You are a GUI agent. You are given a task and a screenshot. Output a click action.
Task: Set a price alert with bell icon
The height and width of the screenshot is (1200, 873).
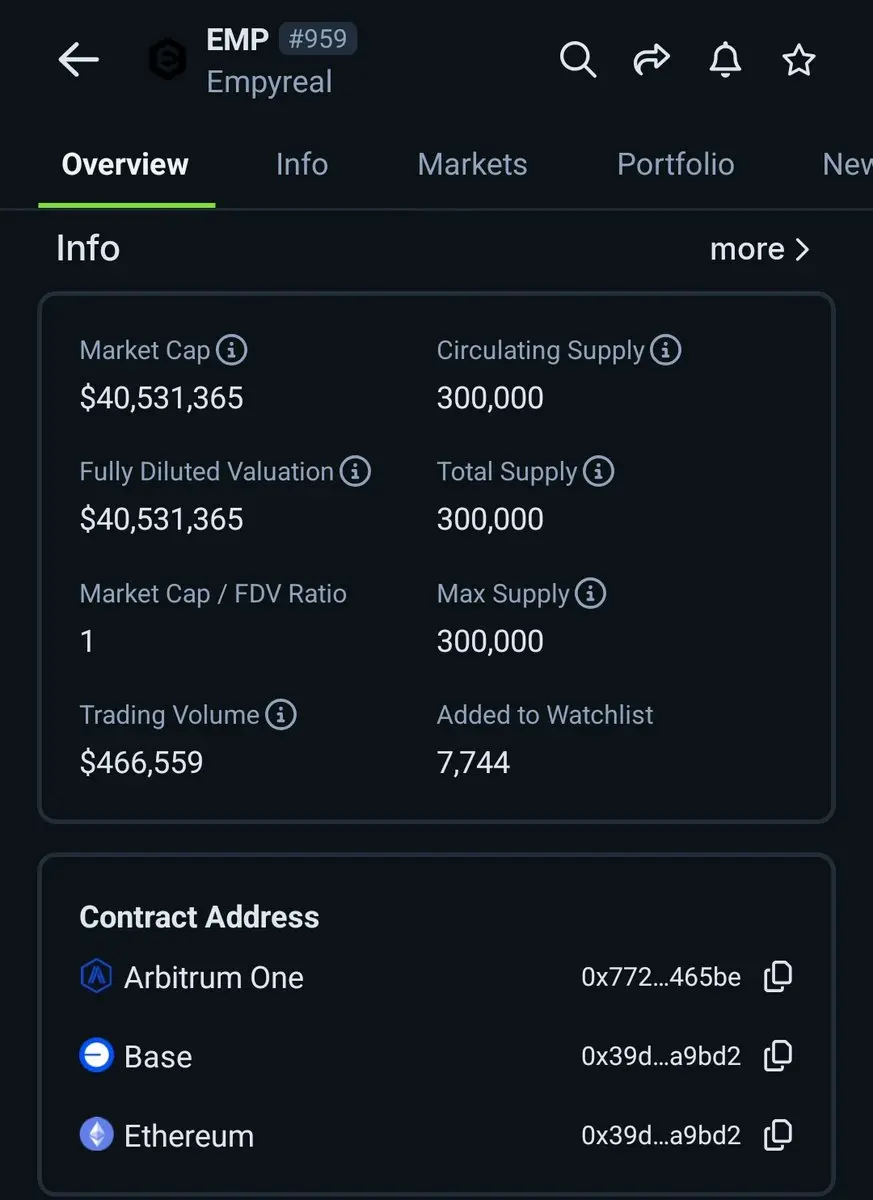coord(725,60)
